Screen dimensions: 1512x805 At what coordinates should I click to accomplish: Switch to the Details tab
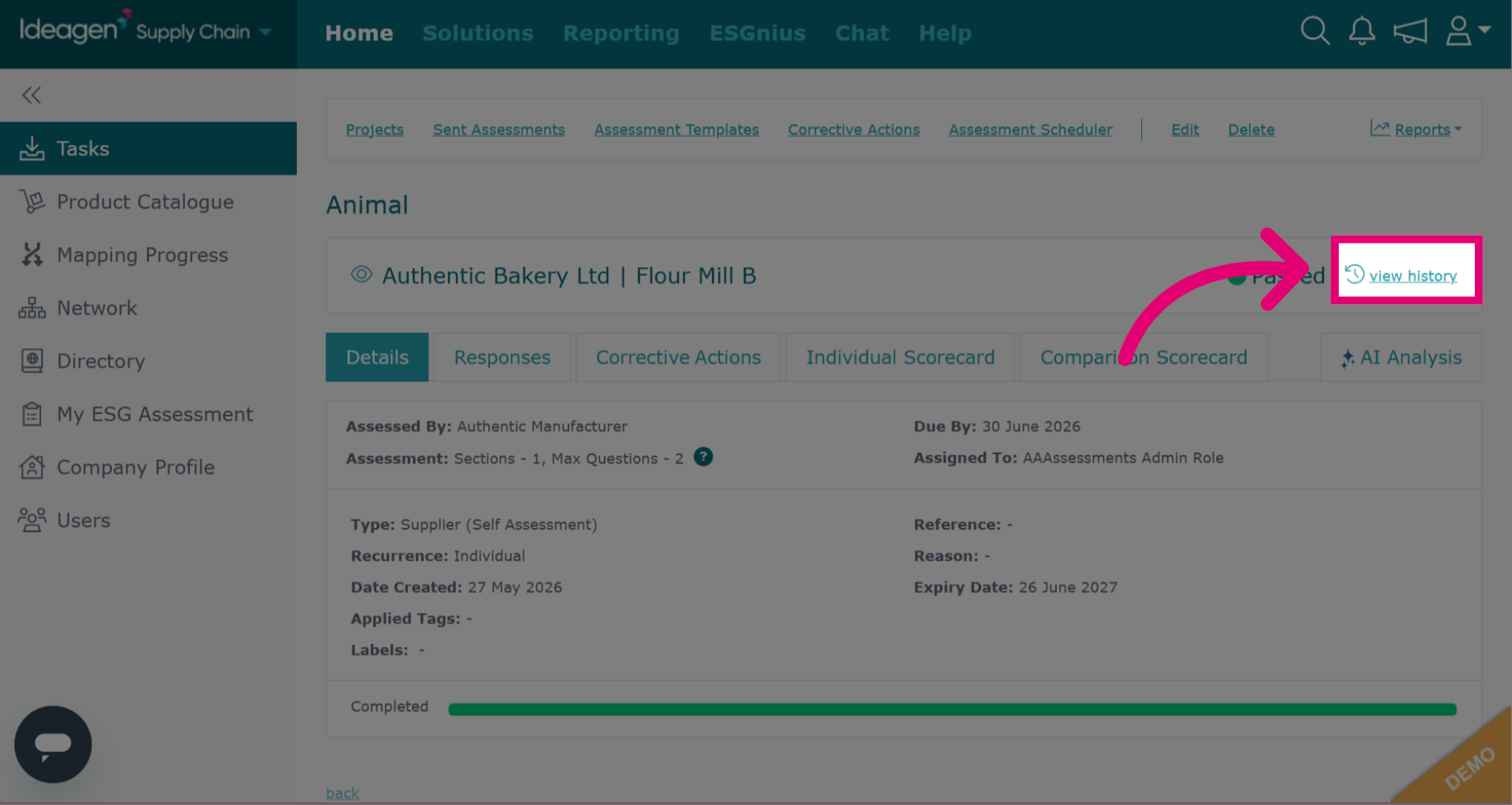coord(377,358)
